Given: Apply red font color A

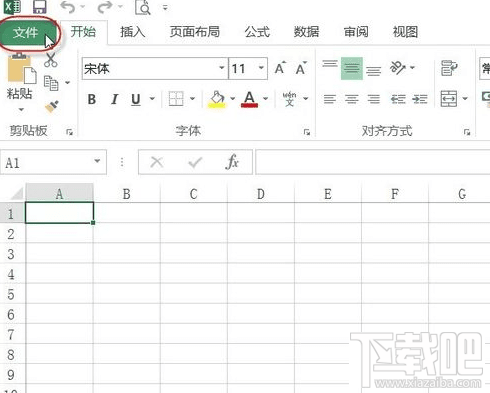Looking at the screenshot, I should click(249, 99).
